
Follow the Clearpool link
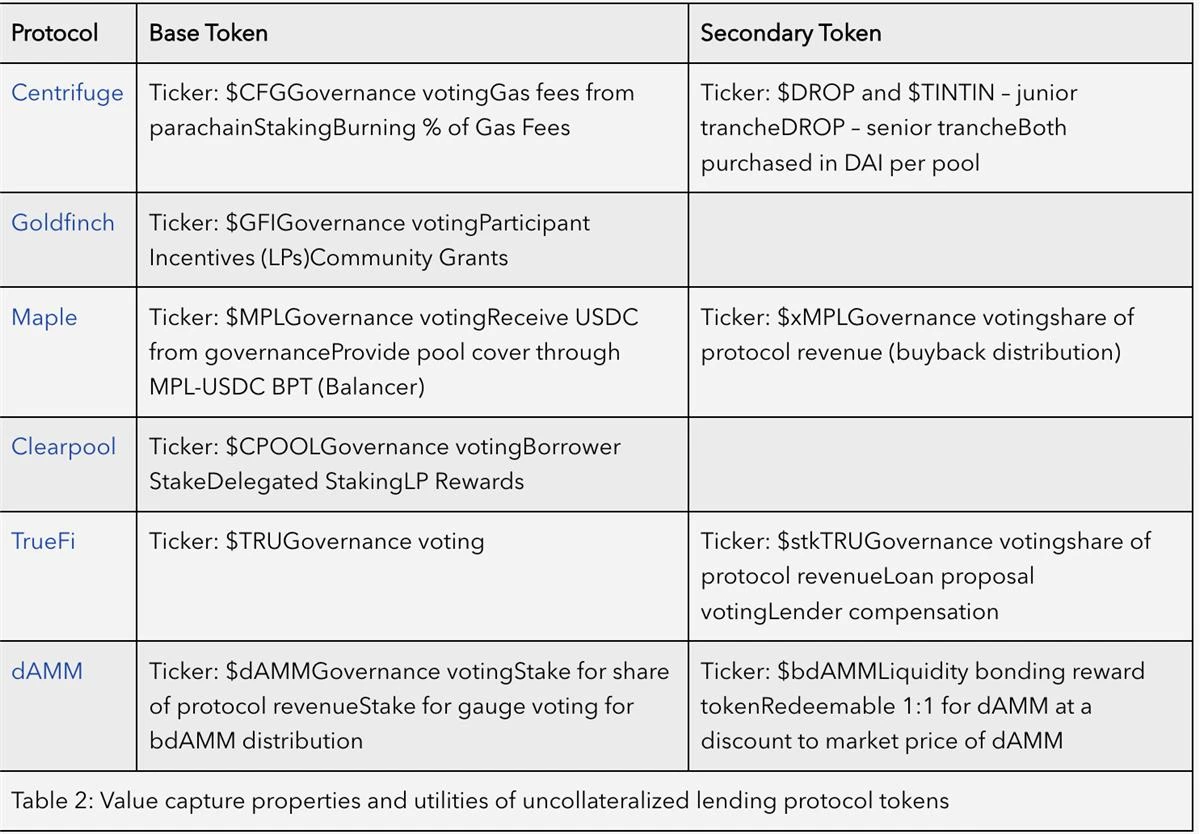click(x=63, y=446)
